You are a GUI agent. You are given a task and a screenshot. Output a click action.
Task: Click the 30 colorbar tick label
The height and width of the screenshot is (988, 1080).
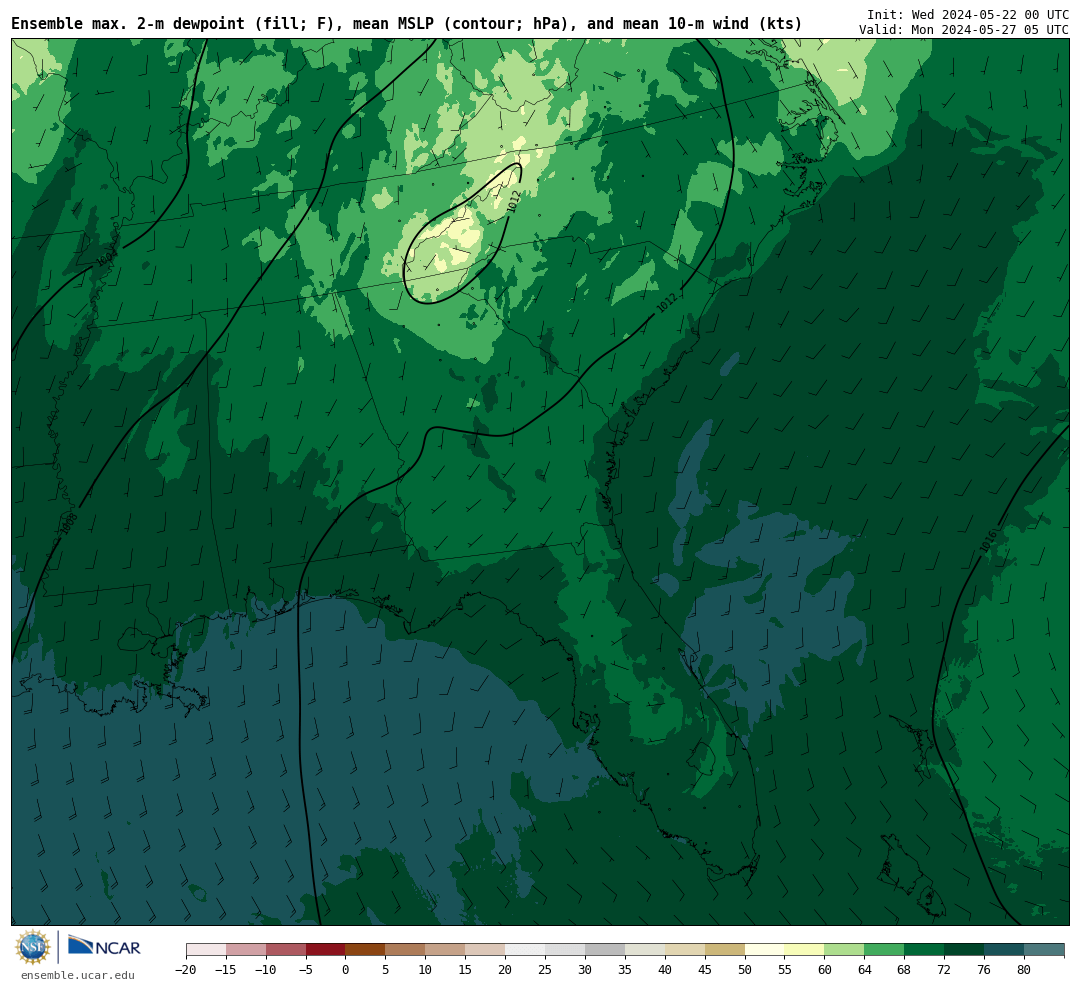[585, 970]
